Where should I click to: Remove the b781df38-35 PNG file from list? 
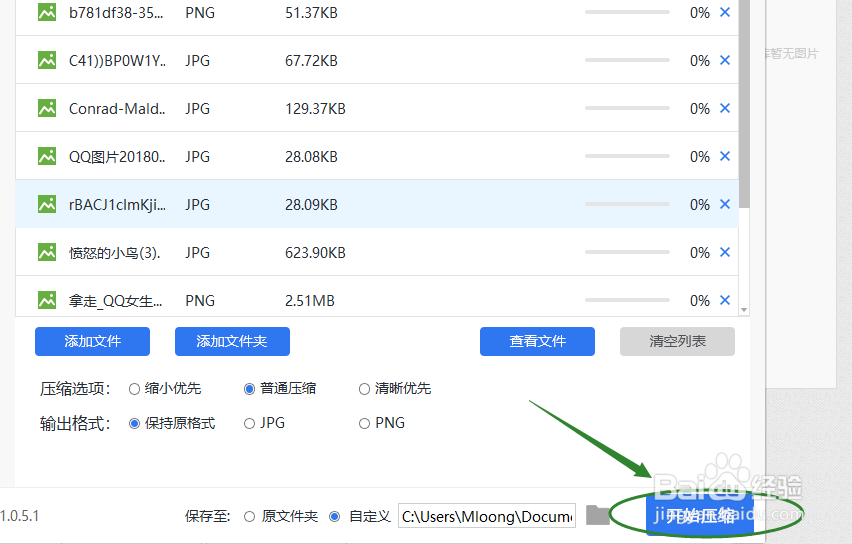pyautogui.click(x=725, y=12)
